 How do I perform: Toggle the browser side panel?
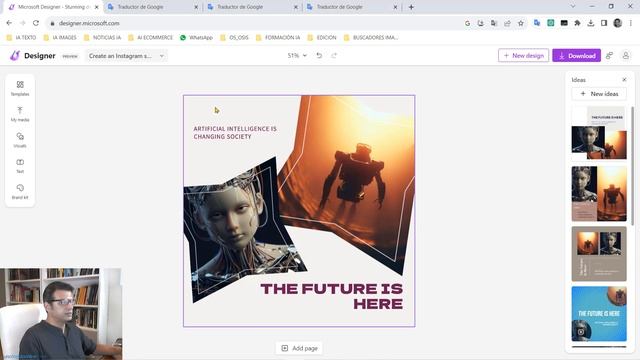604,23
